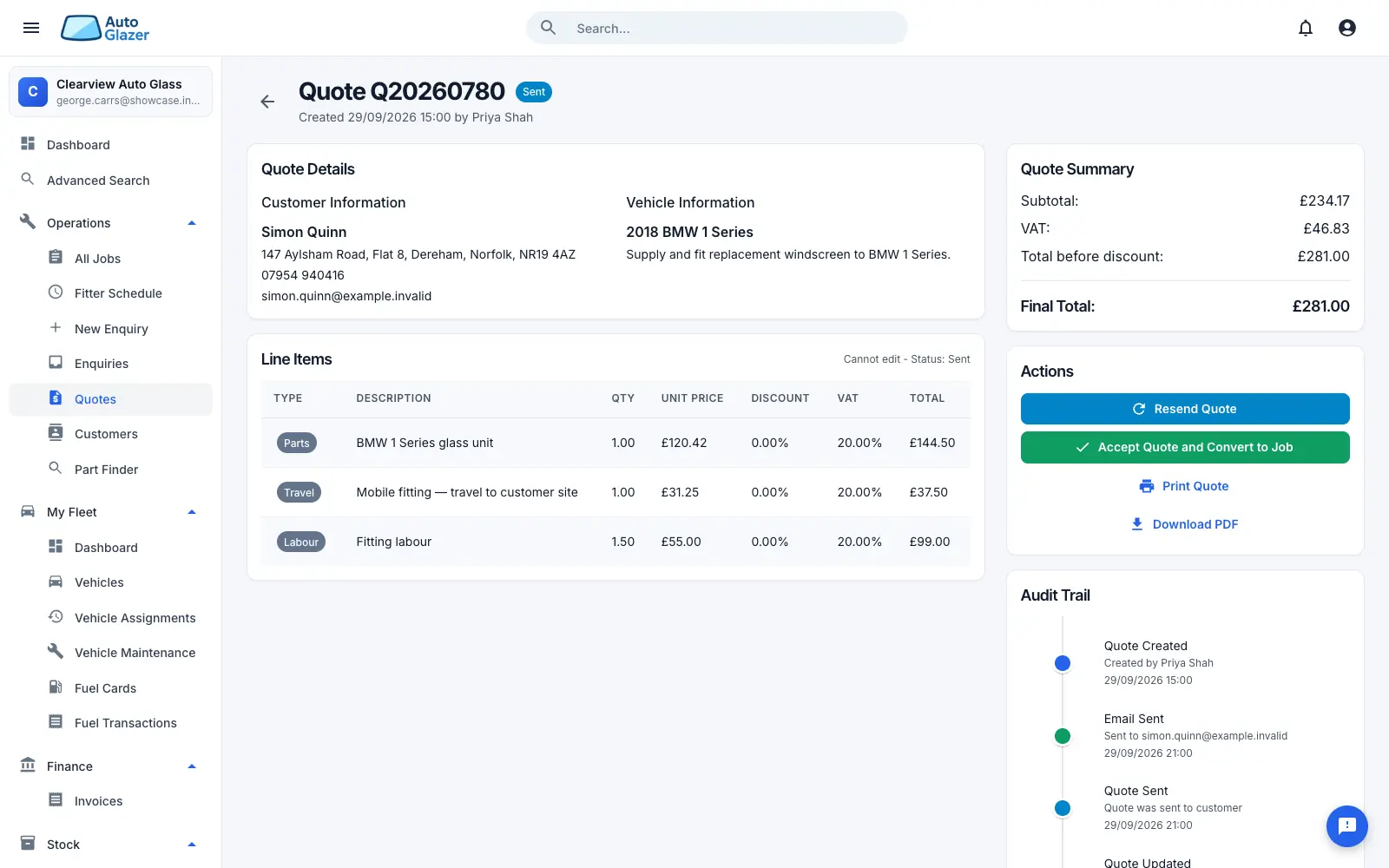Open Clearview Auto Glass account switcher
The width and height of the screenshot is (1389, 868).
click(x=110, y=91)
